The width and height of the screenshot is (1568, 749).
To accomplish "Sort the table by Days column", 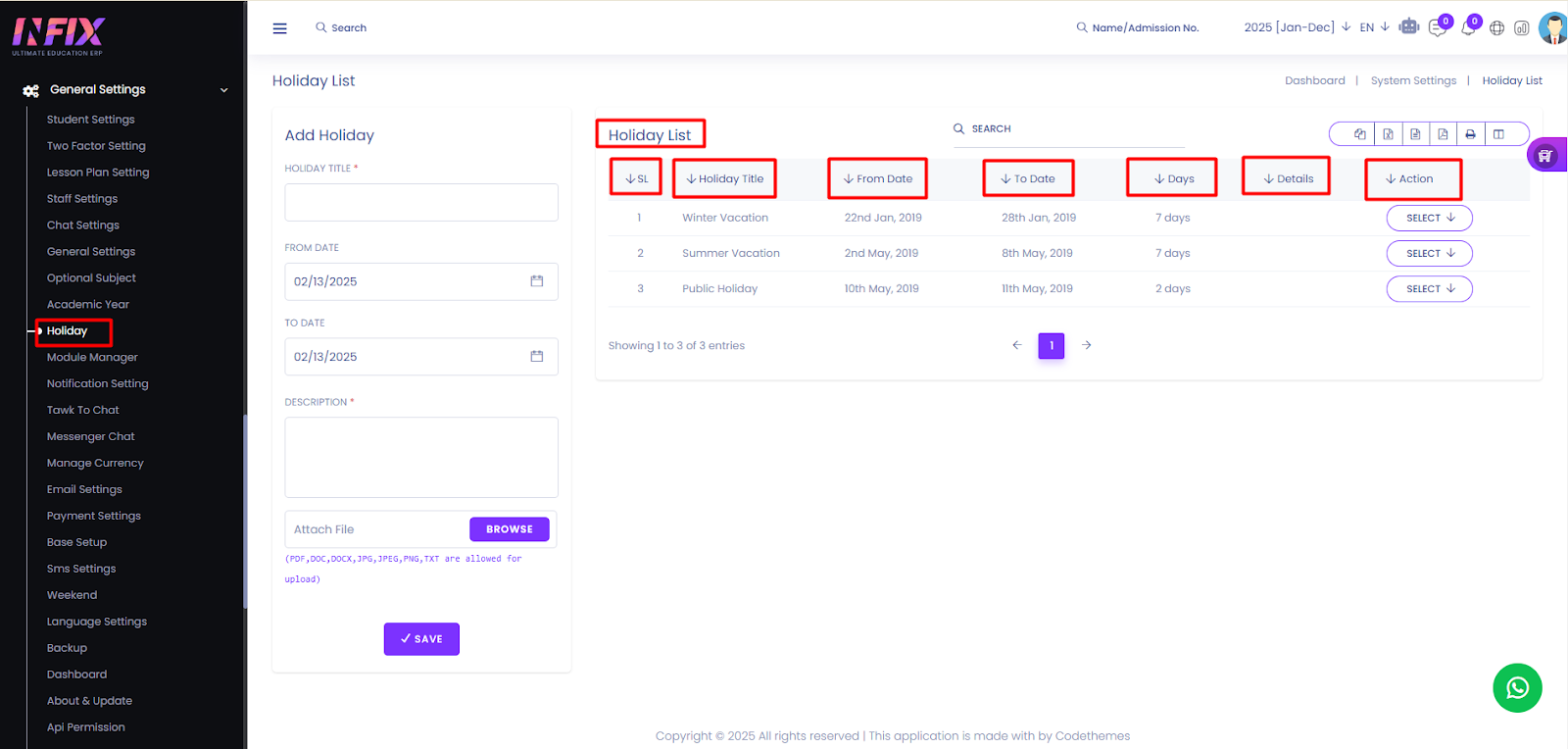I will (x=1173, y=178).
